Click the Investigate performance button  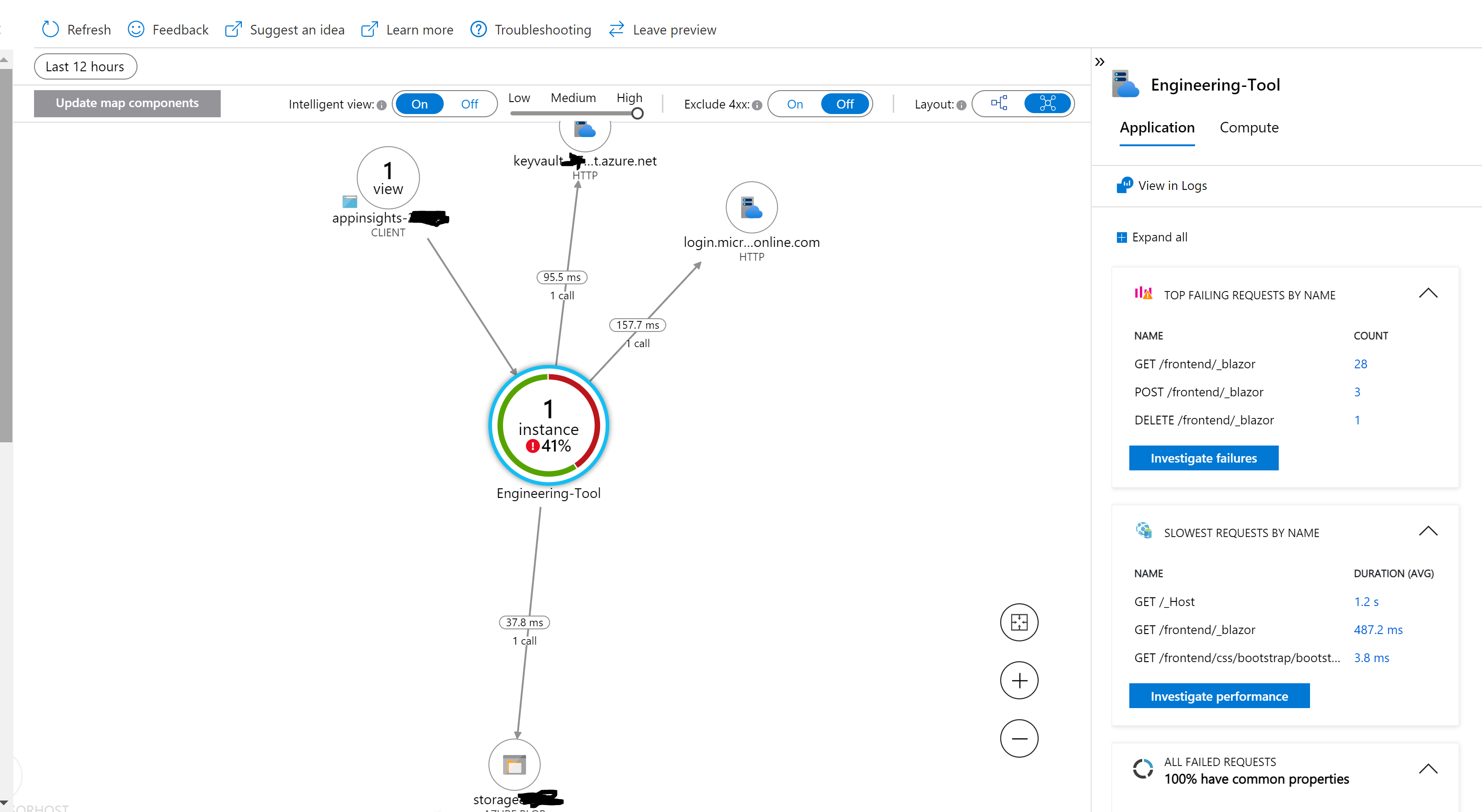click(x=1219, y=696)
